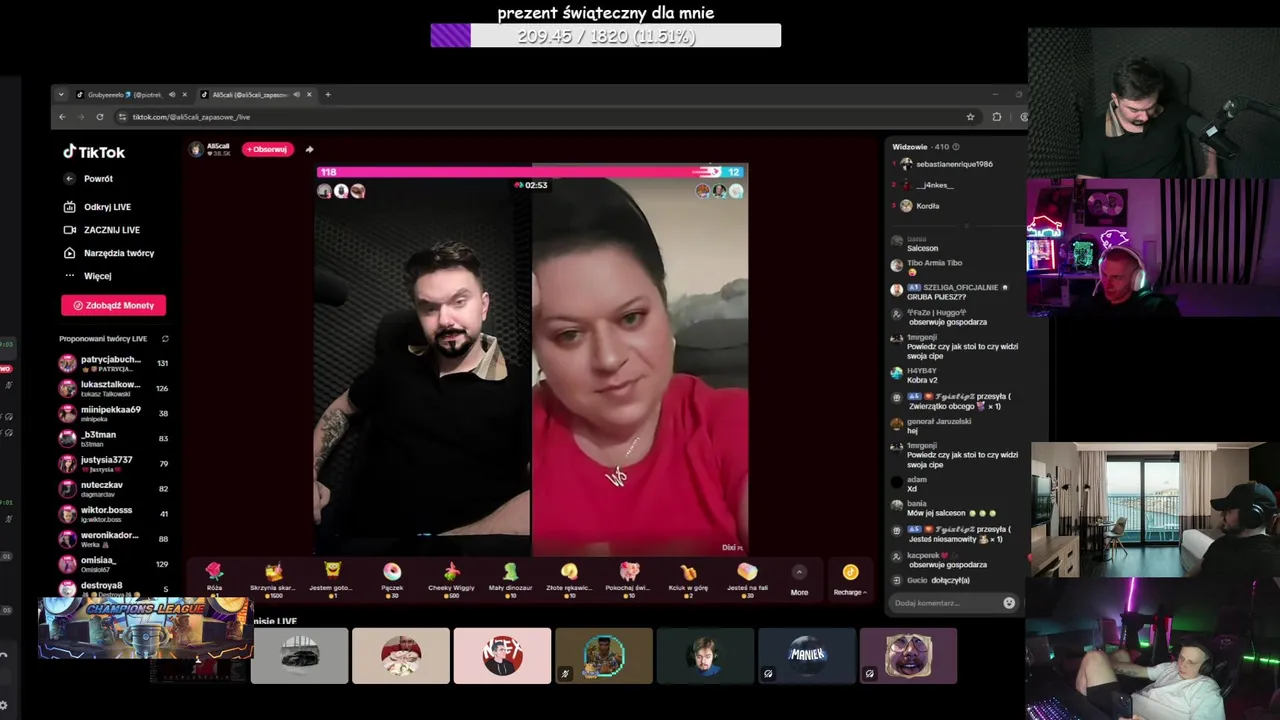Mute the AliScali tab audio

point(296,95)
